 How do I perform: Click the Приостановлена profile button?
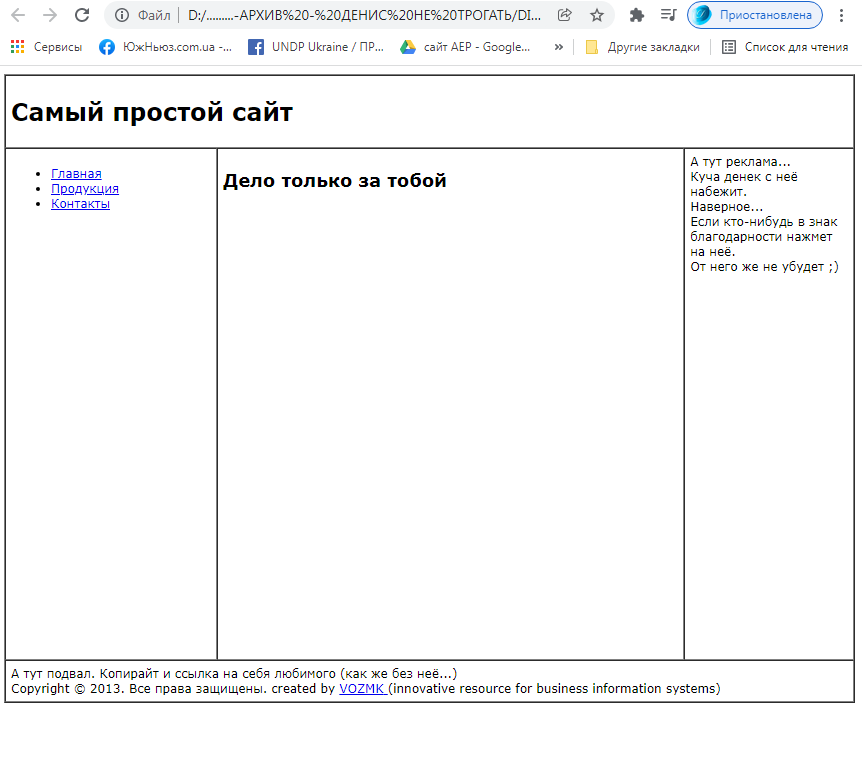755,15
